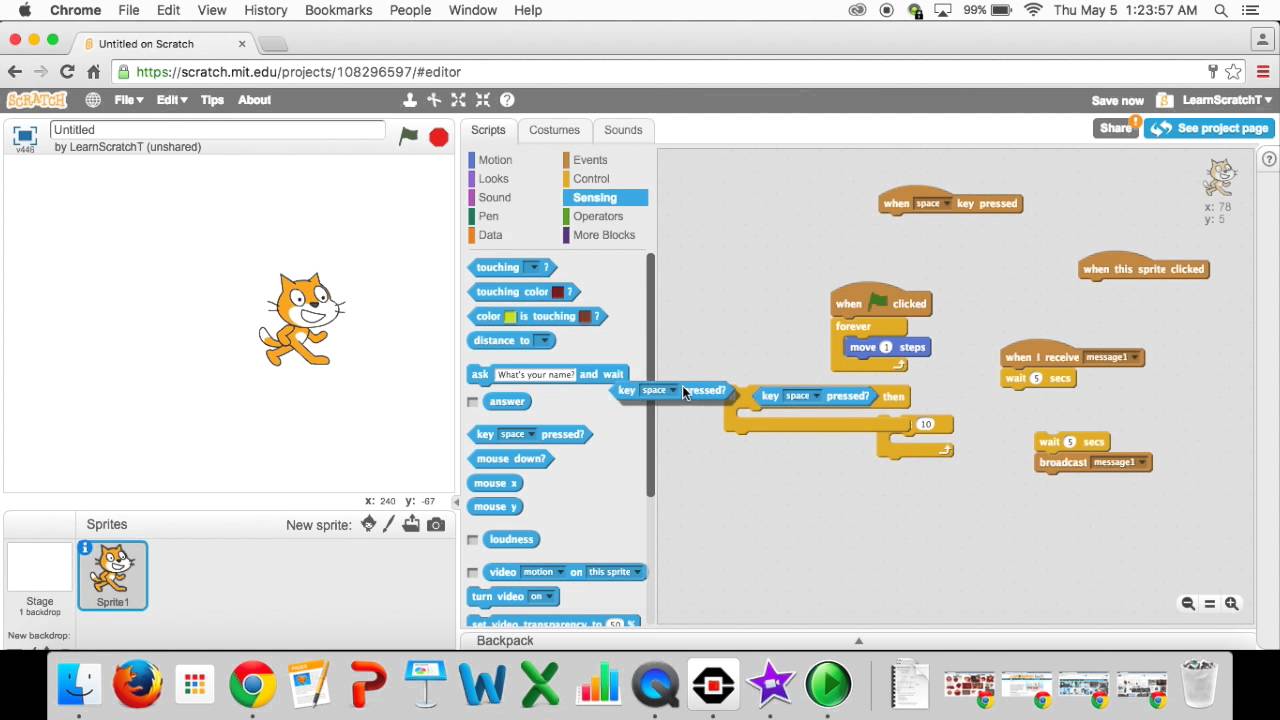Take new sprite from camera icon

point(435,525)
